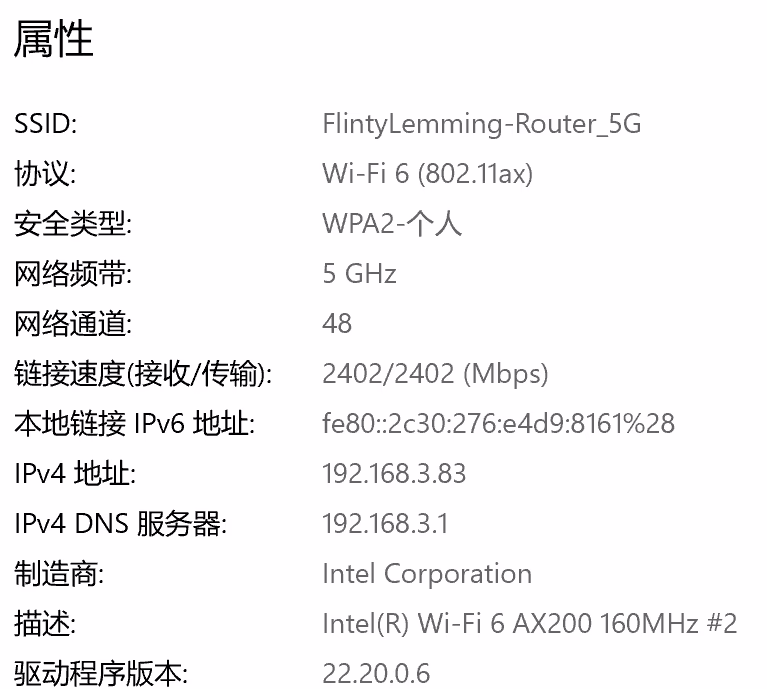Click the DNS server address 192.168.3.1

(x=385, y=524)
